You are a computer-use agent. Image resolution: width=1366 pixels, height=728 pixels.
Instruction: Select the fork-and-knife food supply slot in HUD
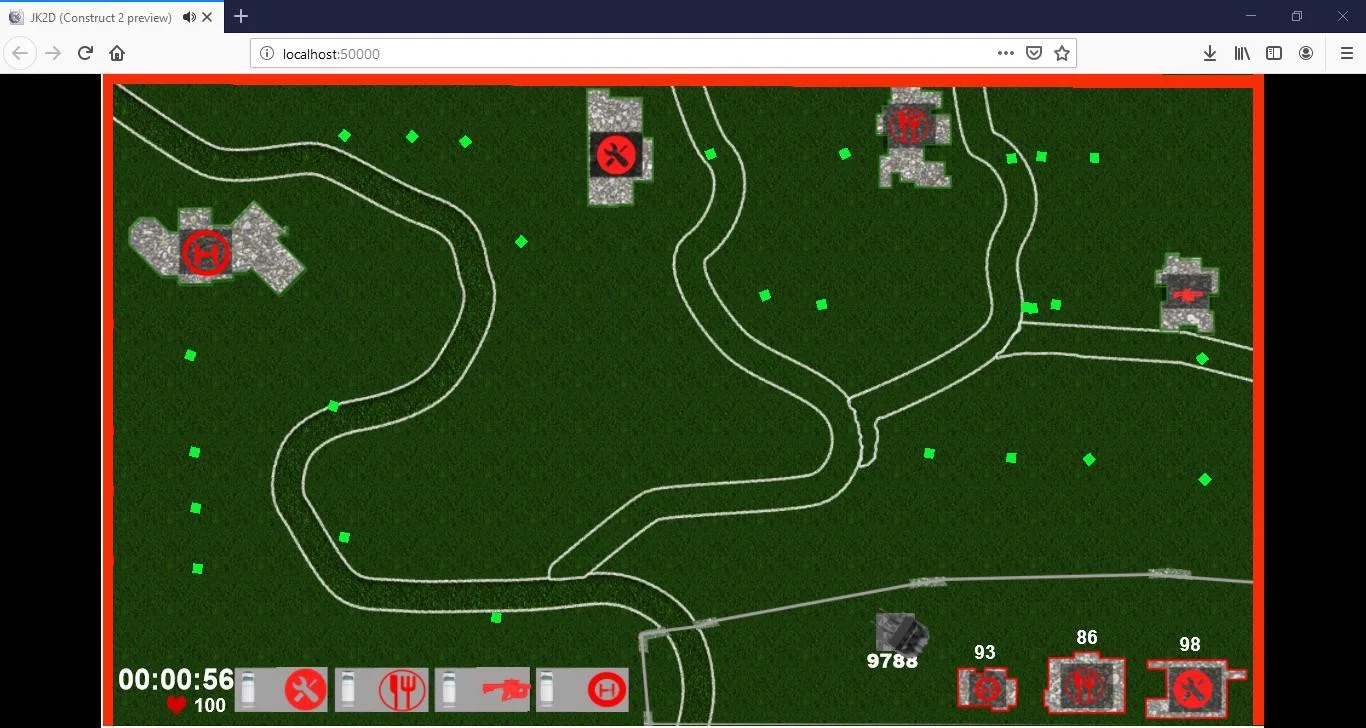coord(381,690)
